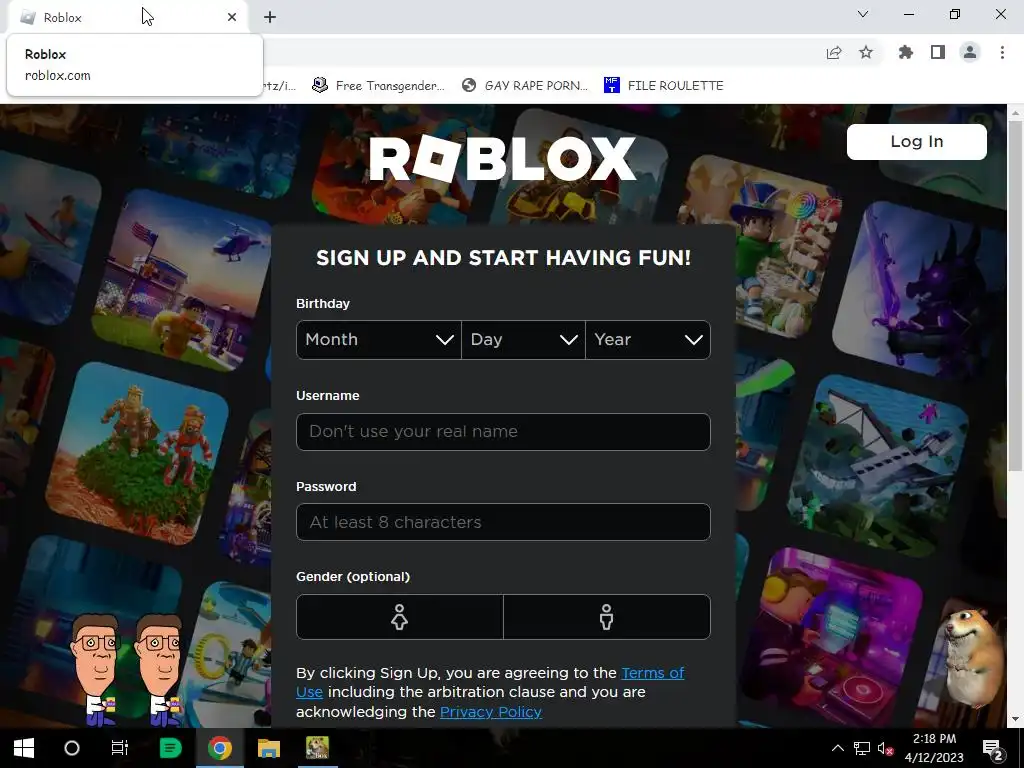The height and width of the screenshot is (768, 1024).
Task: Open the notification center icon
Action: click(993, 748)
